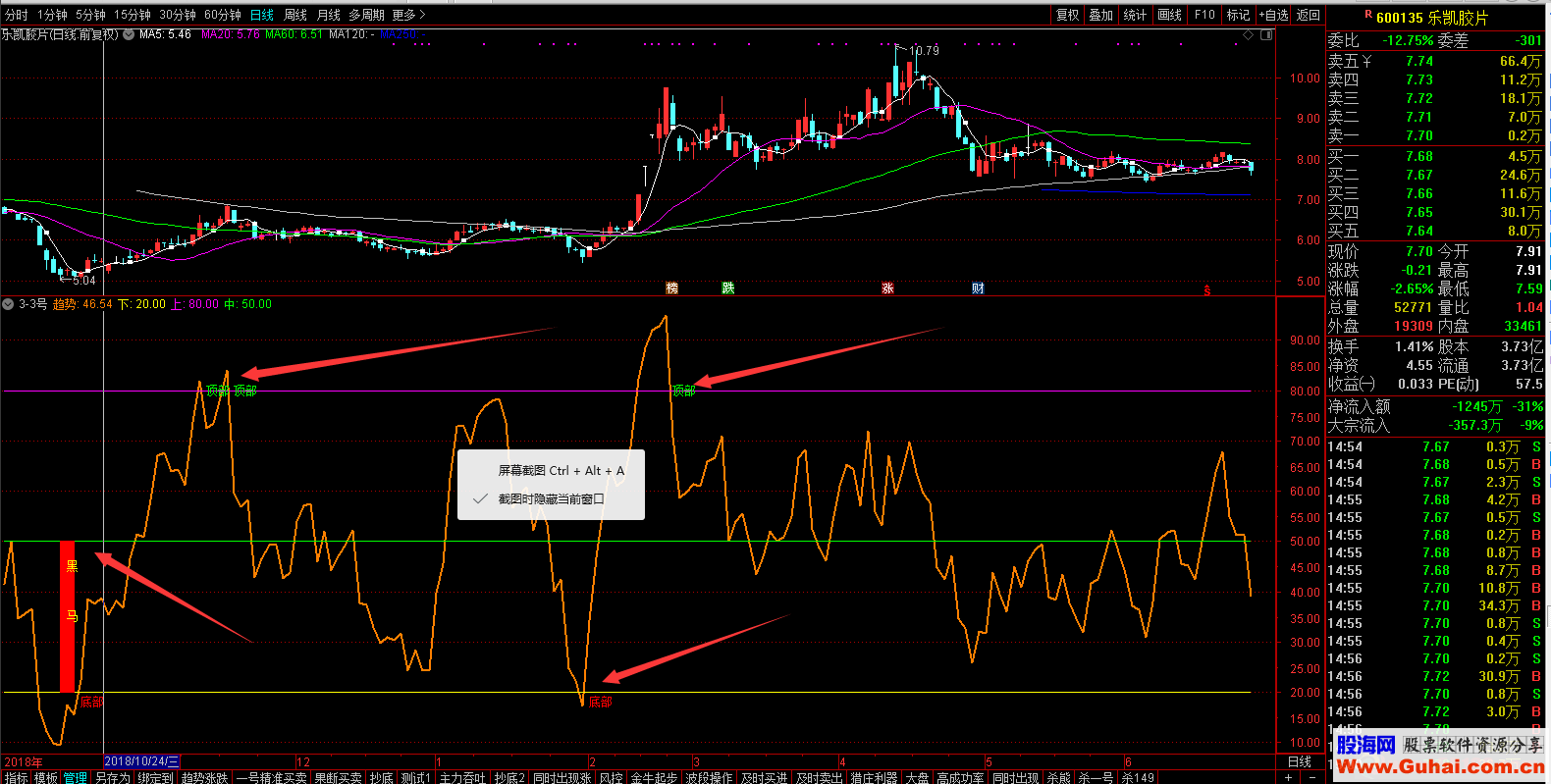The height and width of the screenshot is (784, 1551).
Task: Click 绑定到 bind option
Action: pyautogui.click(x=155, y=777)
